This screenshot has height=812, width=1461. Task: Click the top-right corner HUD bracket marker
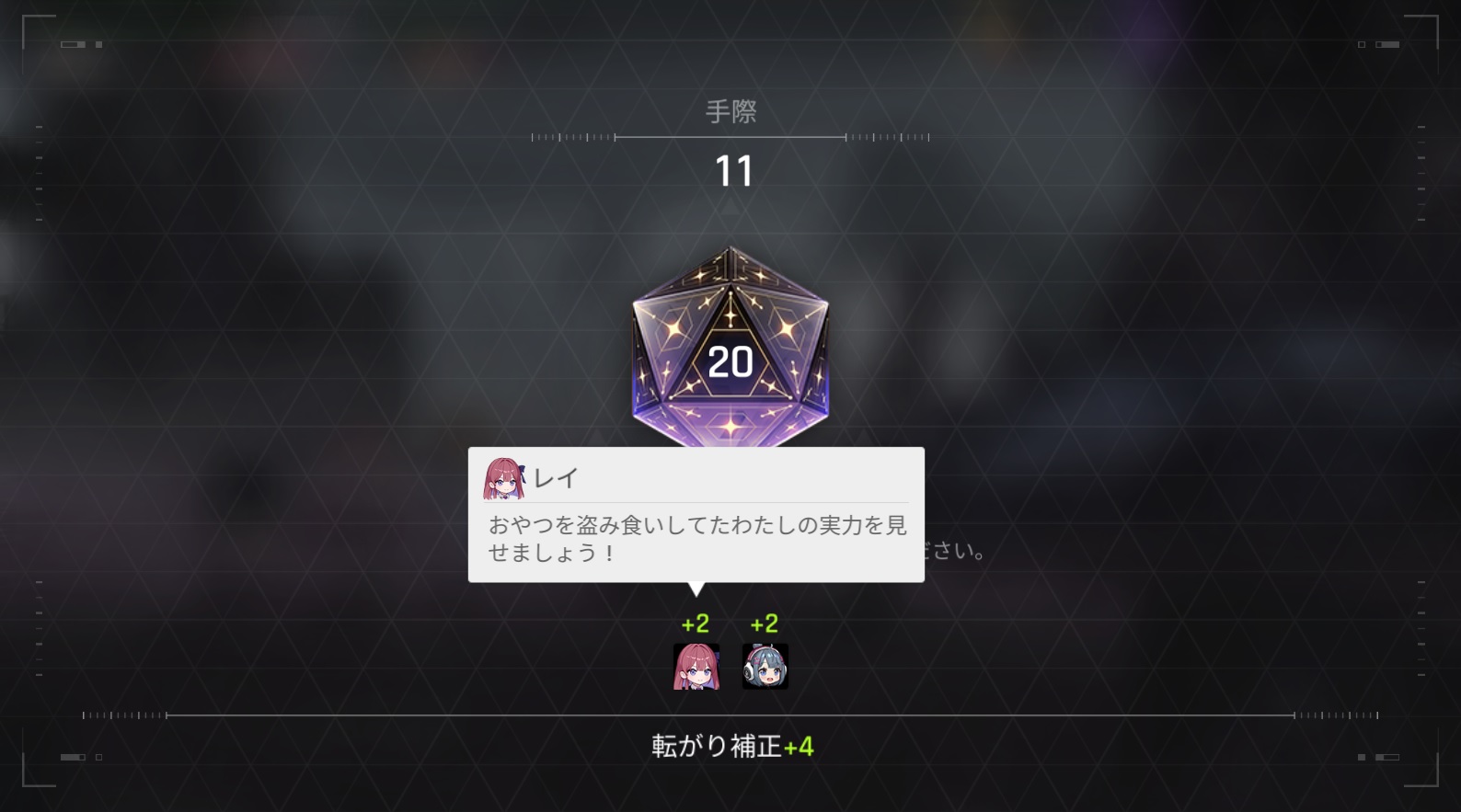1421,30
